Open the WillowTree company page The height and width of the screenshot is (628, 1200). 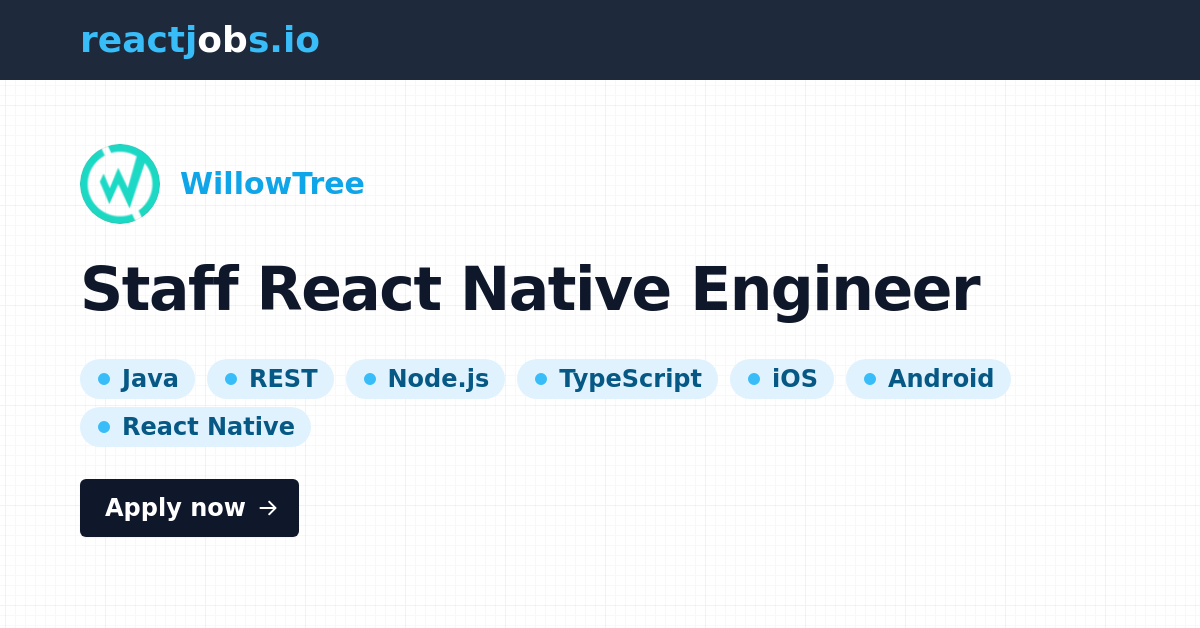(272, 184)
